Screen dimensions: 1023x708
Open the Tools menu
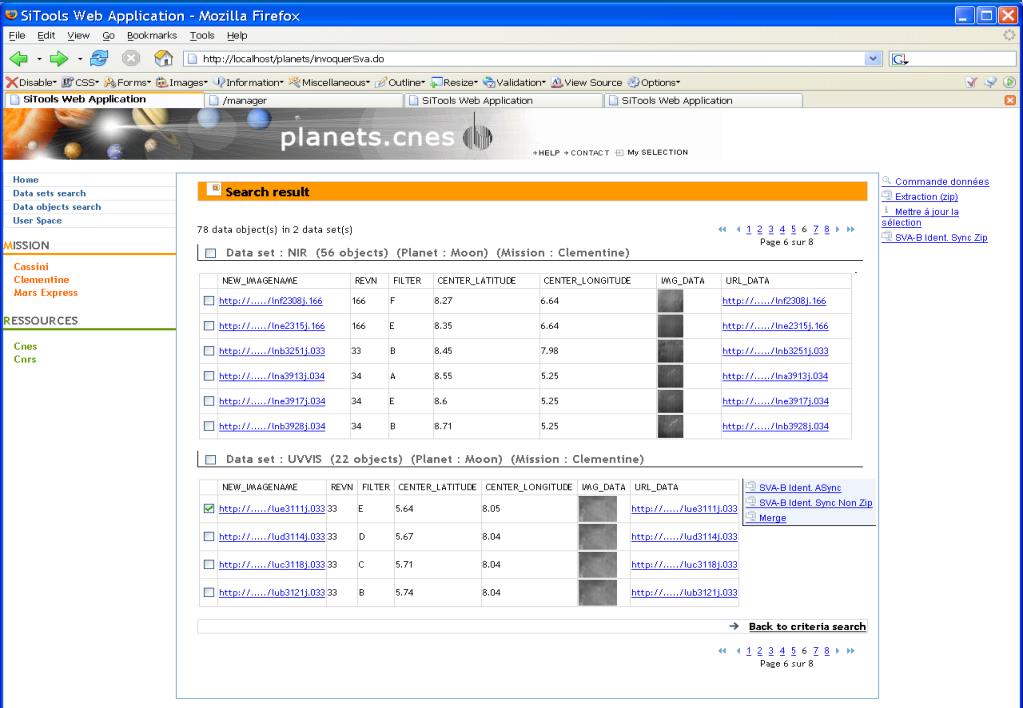pos(202,35)
